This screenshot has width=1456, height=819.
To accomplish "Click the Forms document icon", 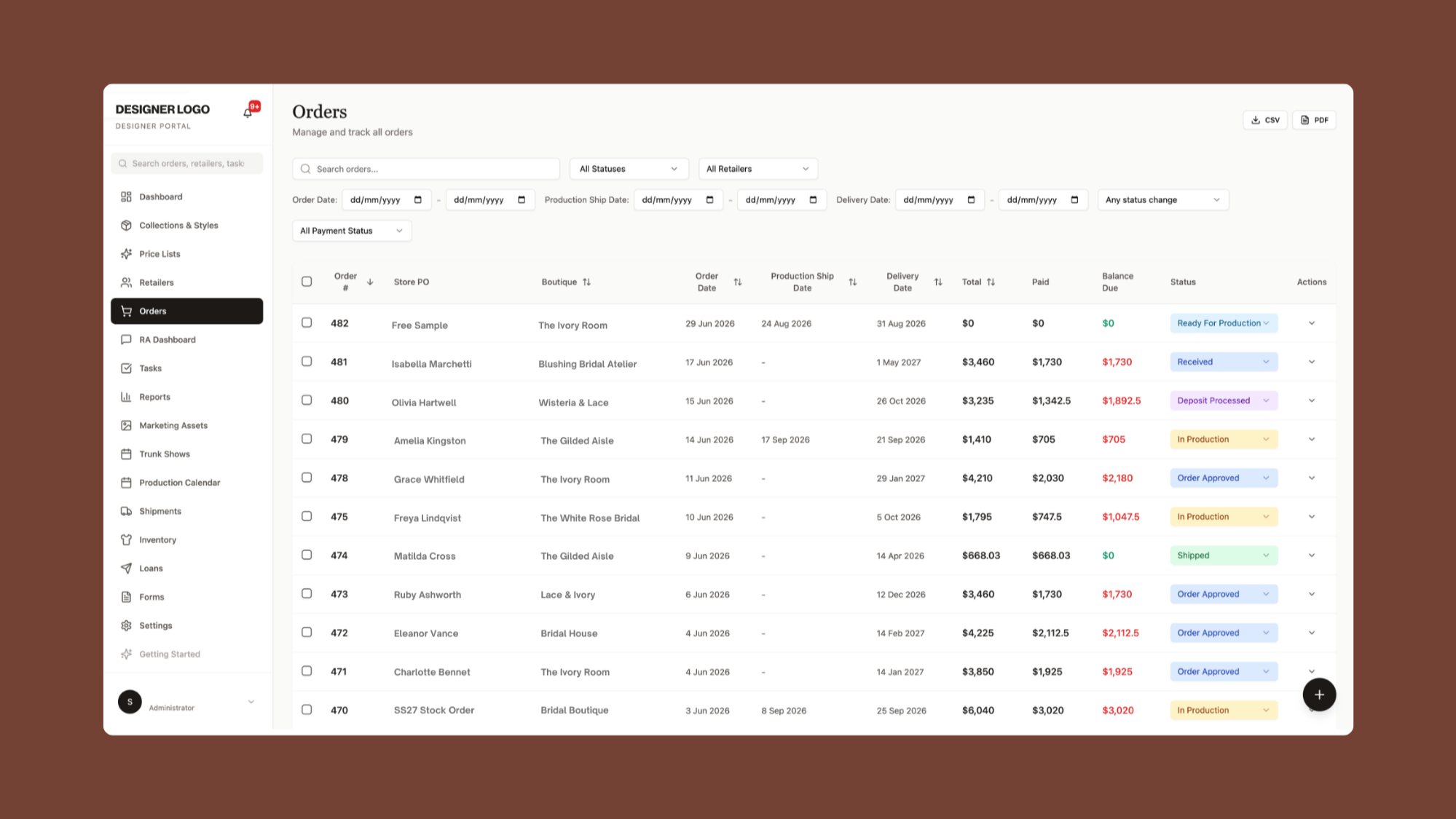I will click(126, 597).
